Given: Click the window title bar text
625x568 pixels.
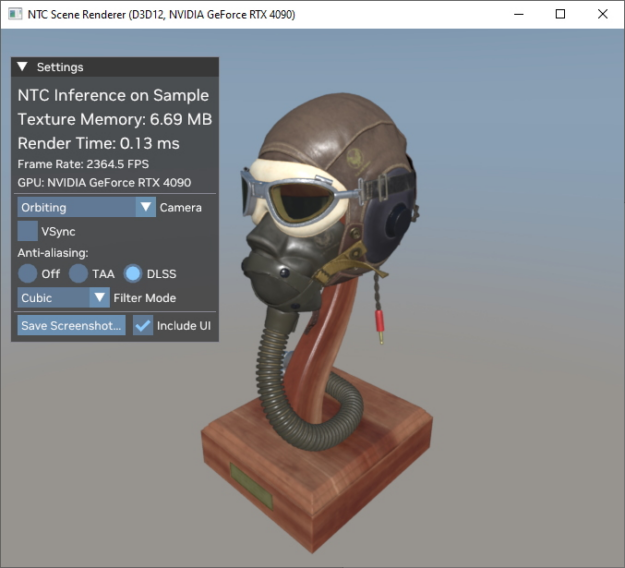Looking at the screenshot, I should (x=160, y=15).
